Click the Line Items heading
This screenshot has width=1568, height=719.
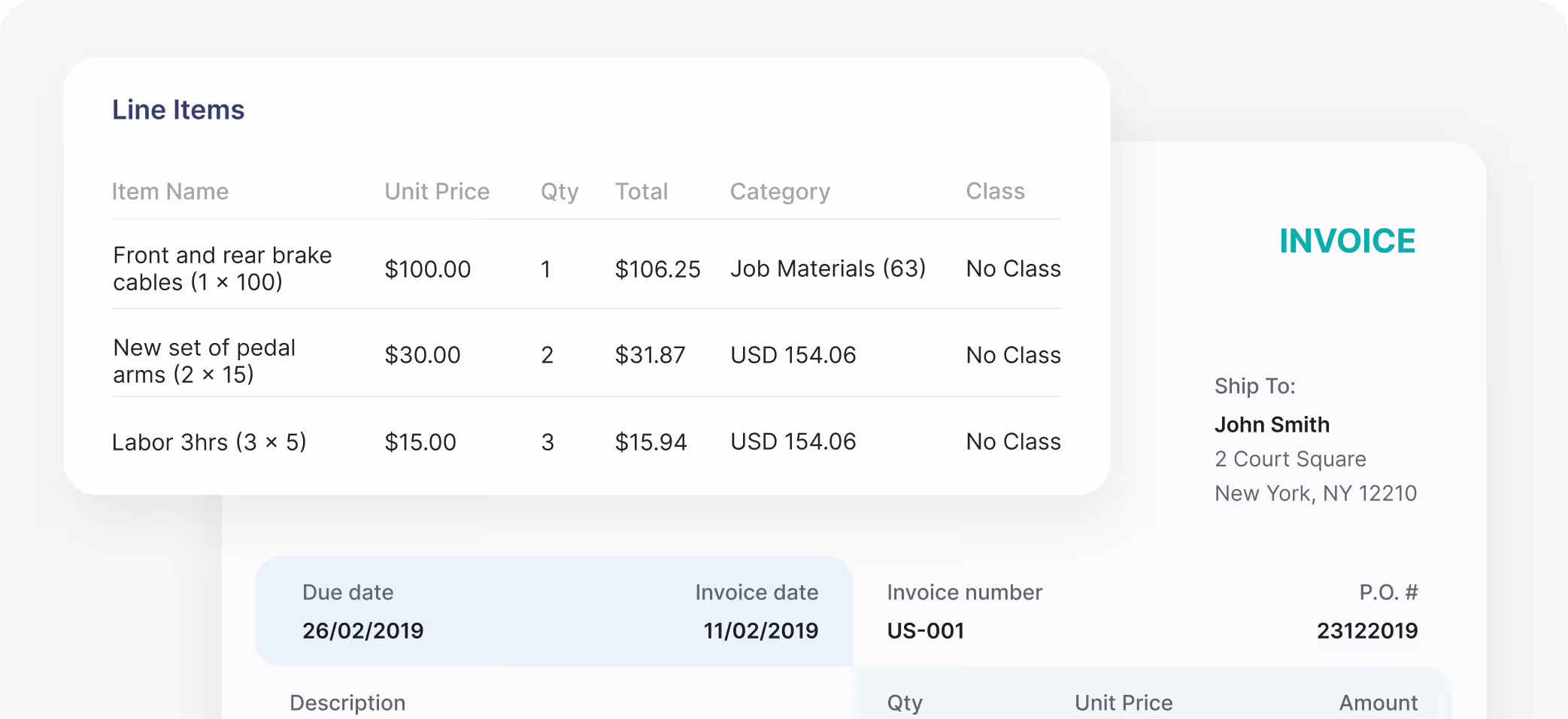[x=178, y=109]
